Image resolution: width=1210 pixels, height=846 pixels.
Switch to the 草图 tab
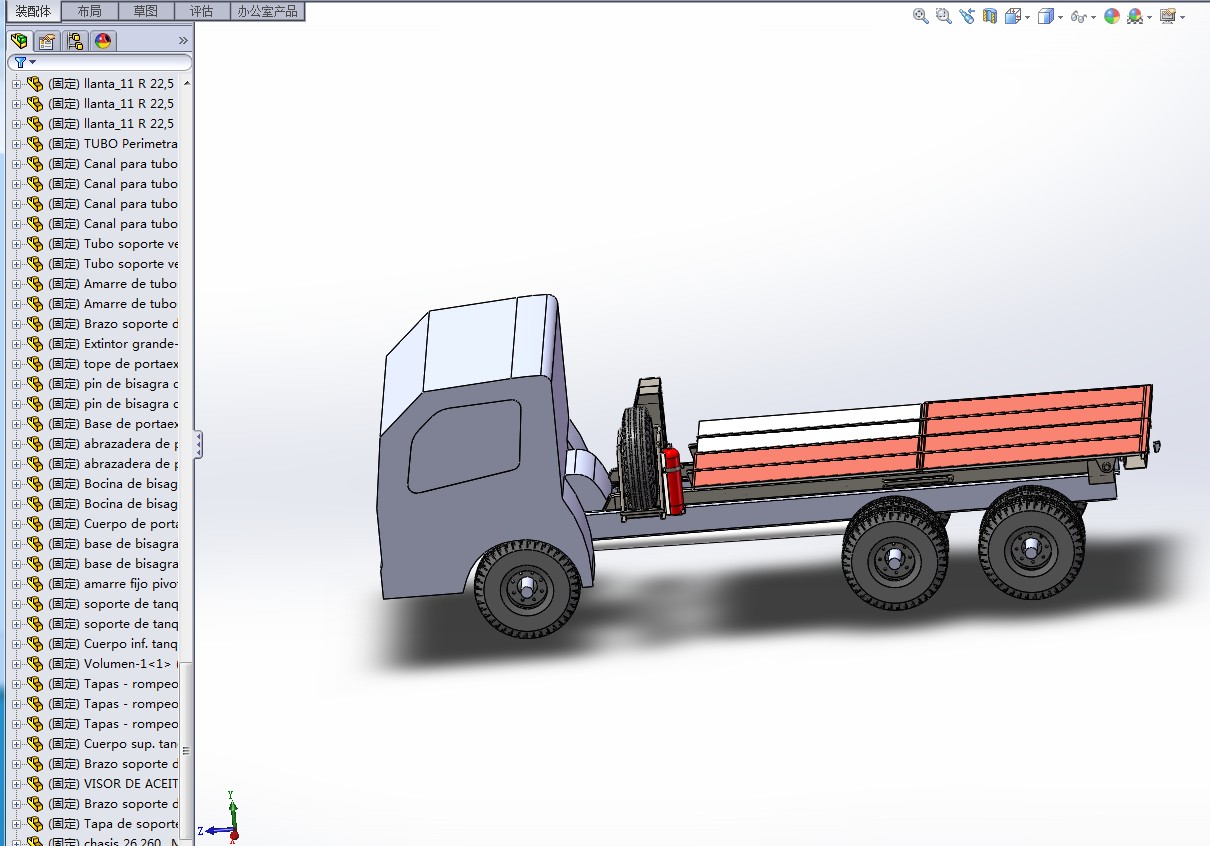[145, 11]
